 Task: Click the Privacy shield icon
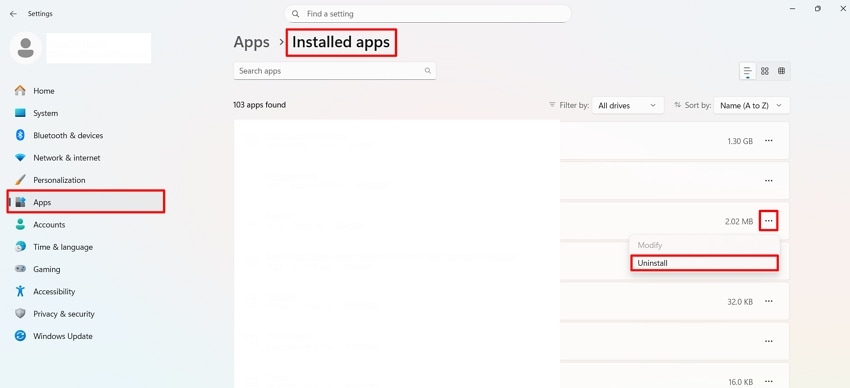click(x=21, y=313)
